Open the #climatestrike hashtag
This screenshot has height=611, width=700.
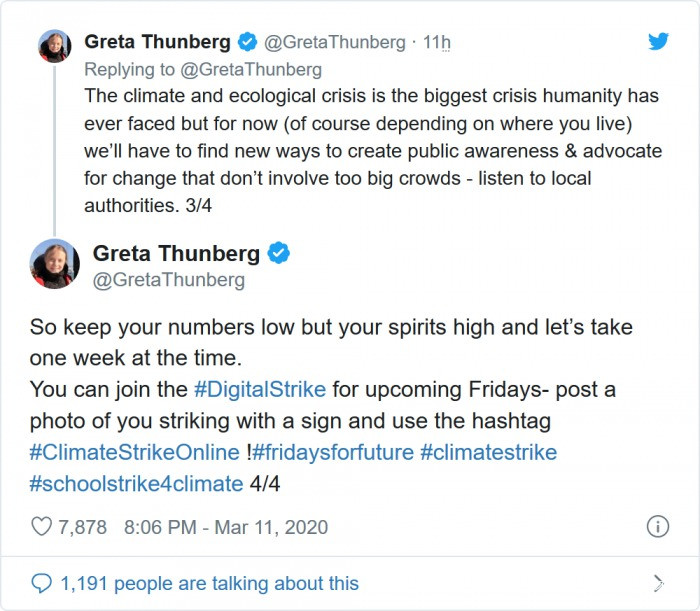(488, 452)
